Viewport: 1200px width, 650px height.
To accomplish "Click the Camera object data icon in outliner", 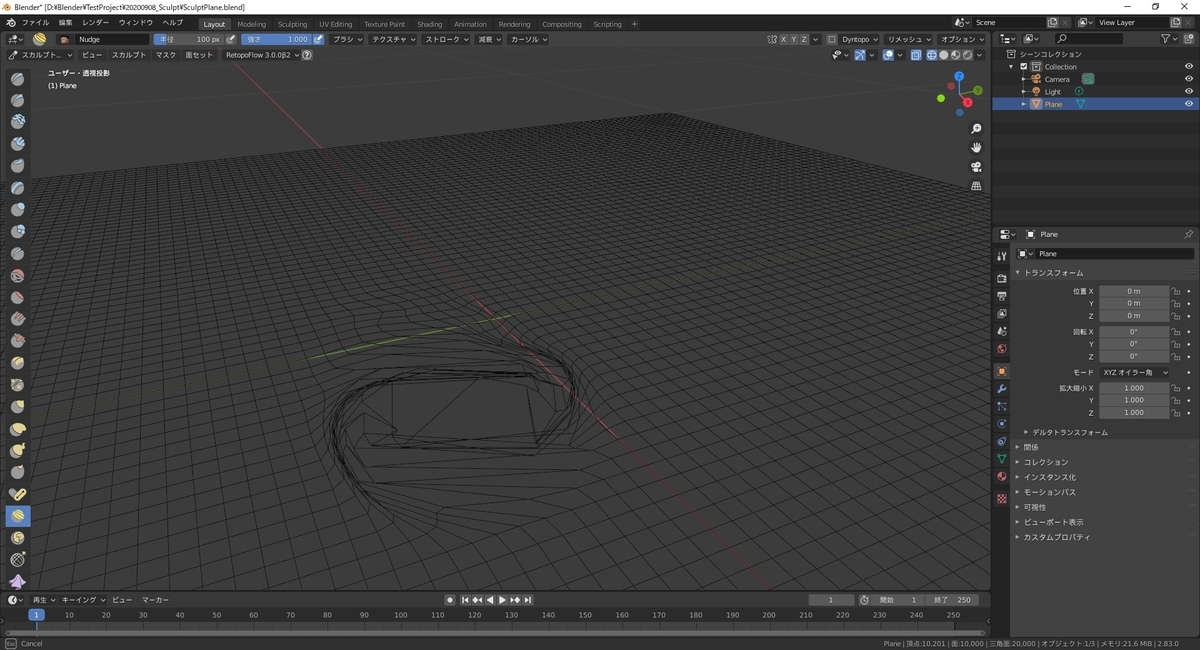I will point(1088,79).
